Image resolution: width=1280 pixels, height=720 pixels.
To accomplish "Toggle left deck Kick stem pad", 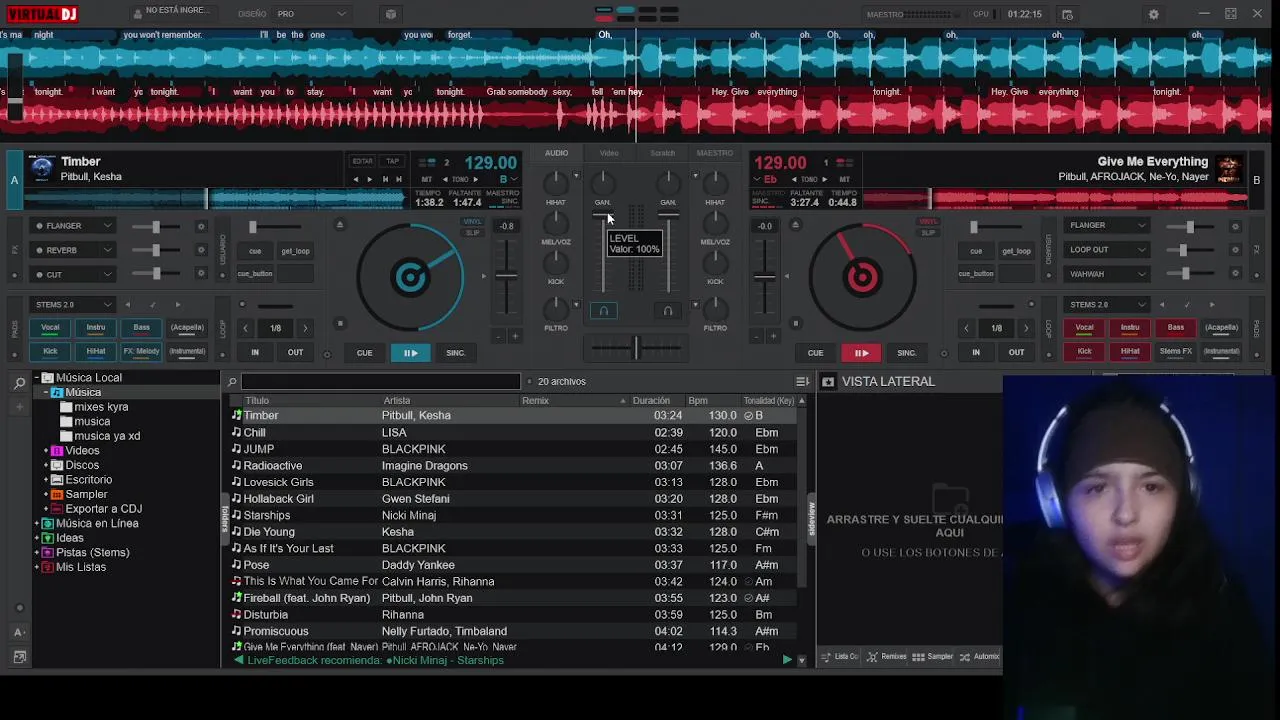I will (x=50, y=351).
